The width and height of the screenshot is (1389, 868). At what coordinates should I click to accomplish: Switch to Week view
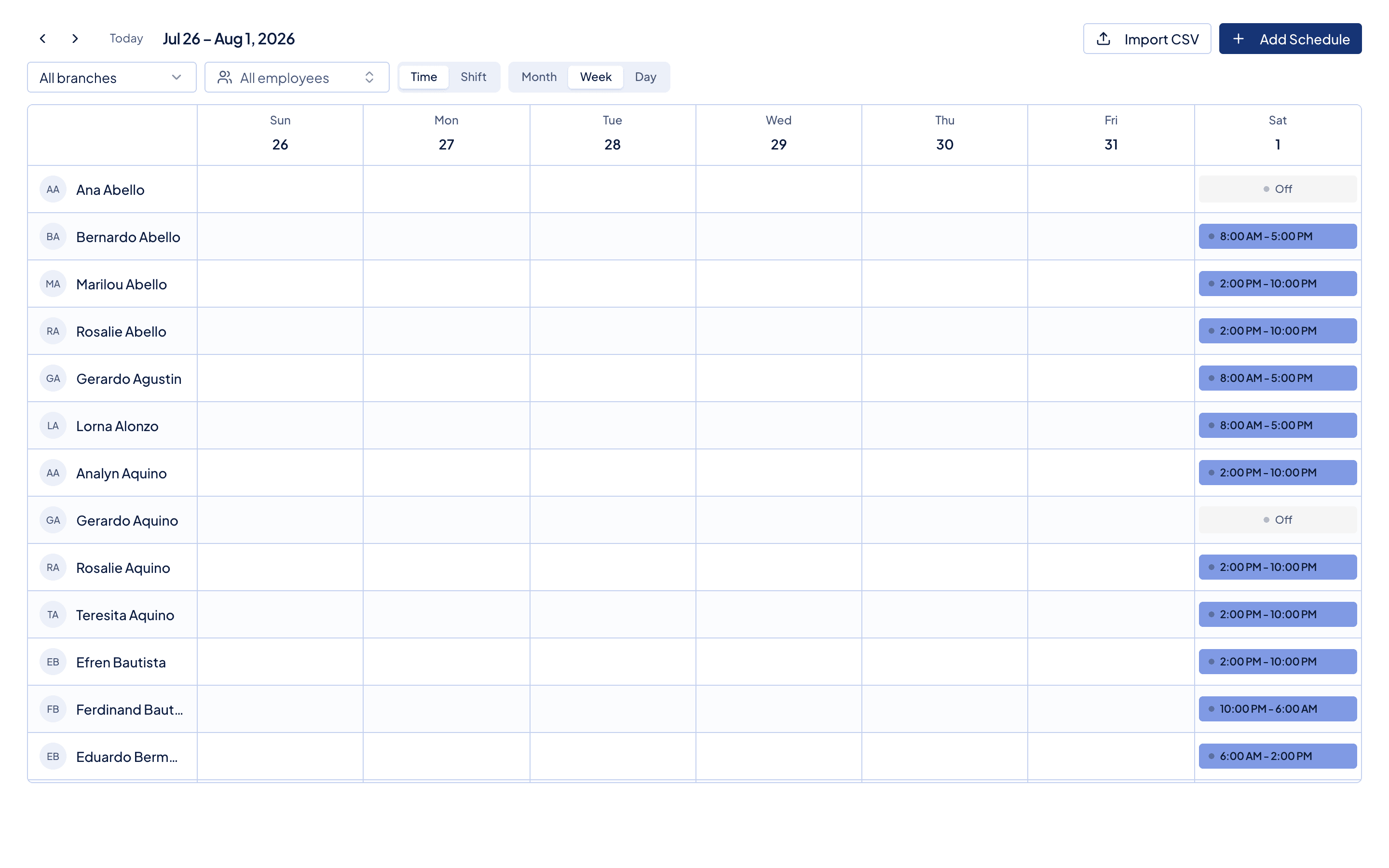coord(595,77)
